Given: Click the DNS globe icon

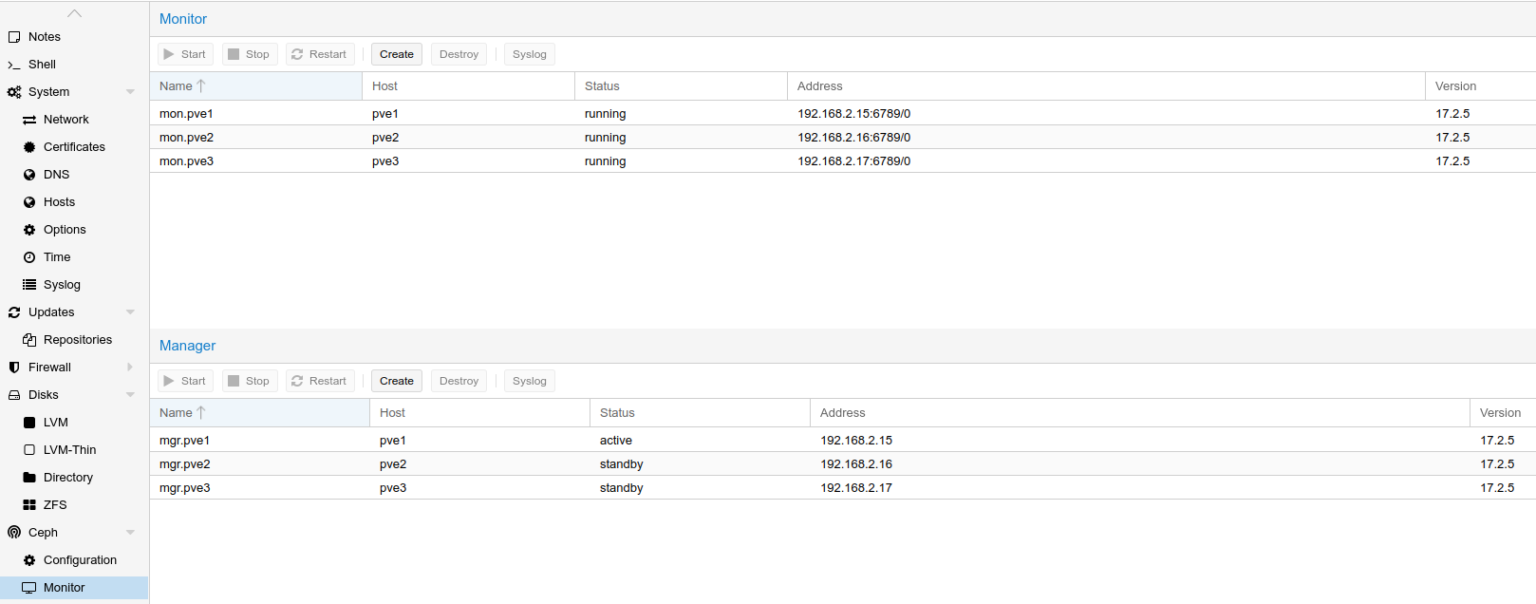Looking at the screenshot, I should (x=32, y=174).
